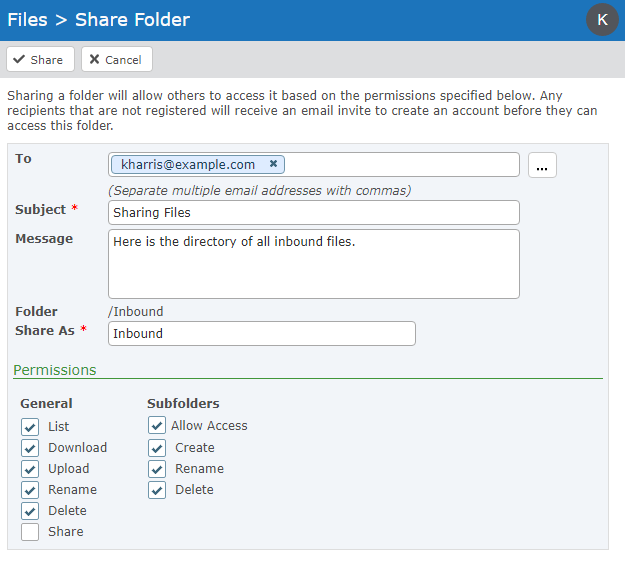The height and width of the screenshot is (561, 625).
Task: Toggle Subfolders Rename checkbox
Action: click(157, 469)
